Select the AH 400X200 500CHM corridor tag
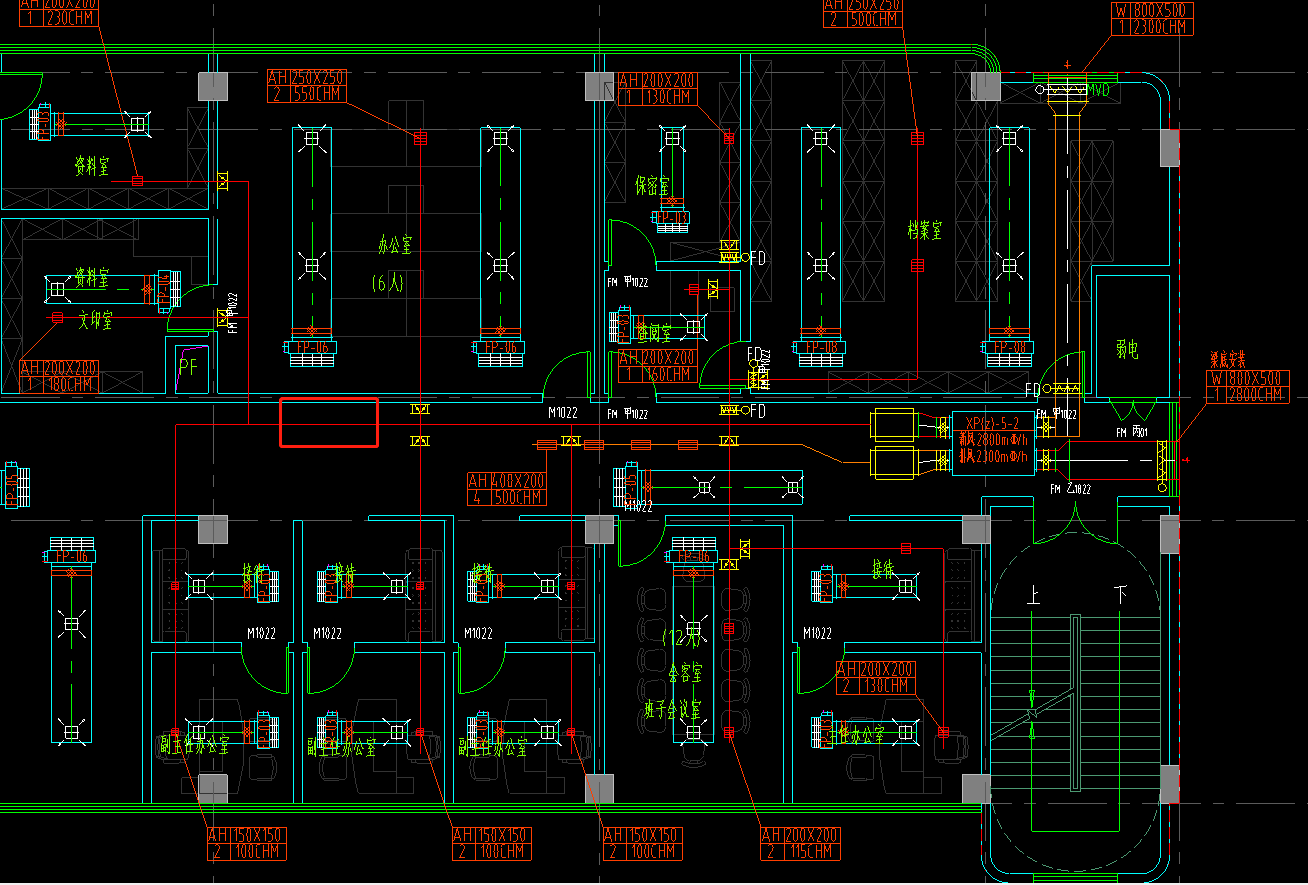Image resolution: width=1308 pixels, height=885 pixels. click(x=507, y=489)
